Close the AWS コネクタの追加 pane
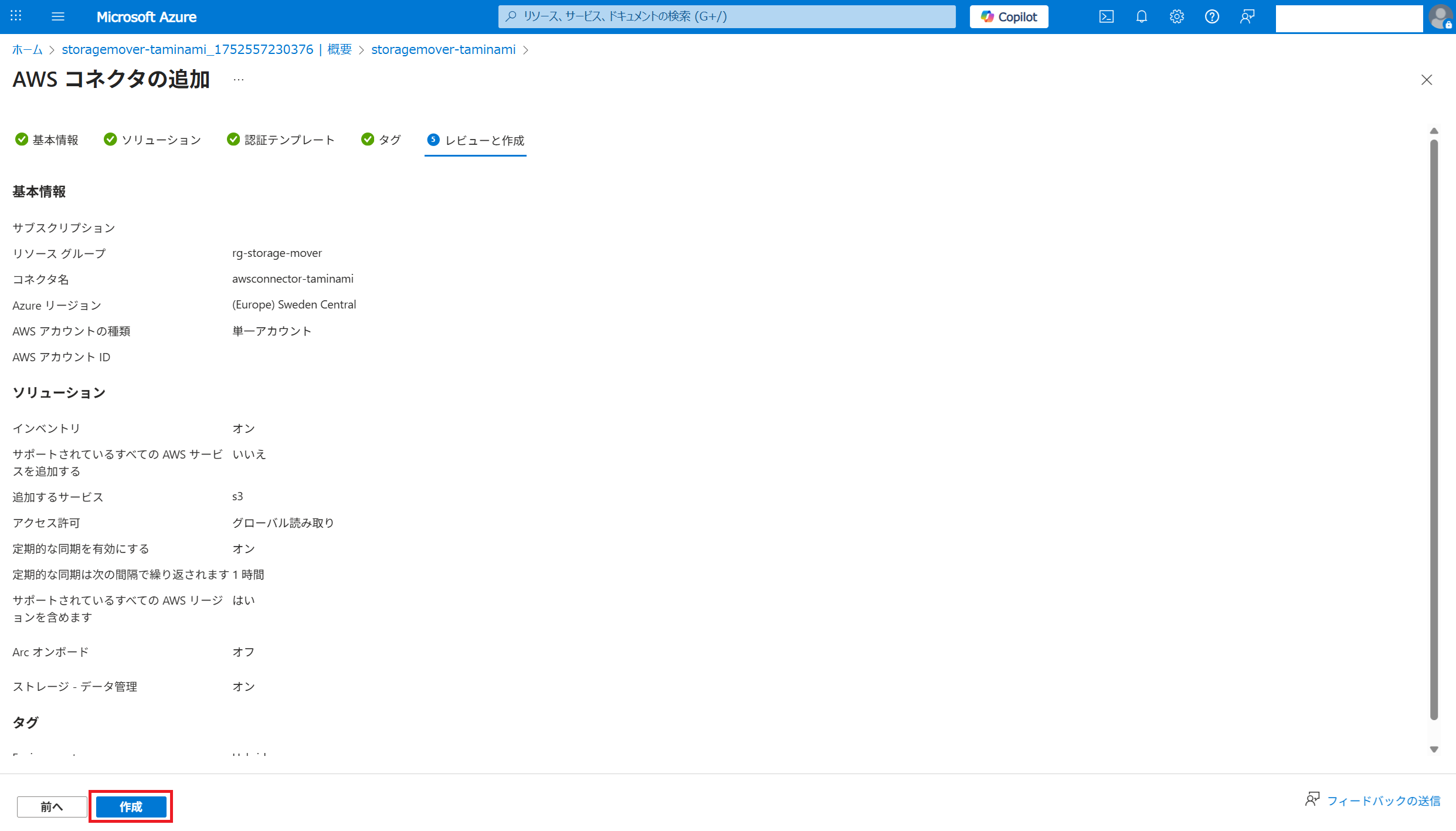Image resolution: width=1456 pixels, height=831 pixels. 1427,80
